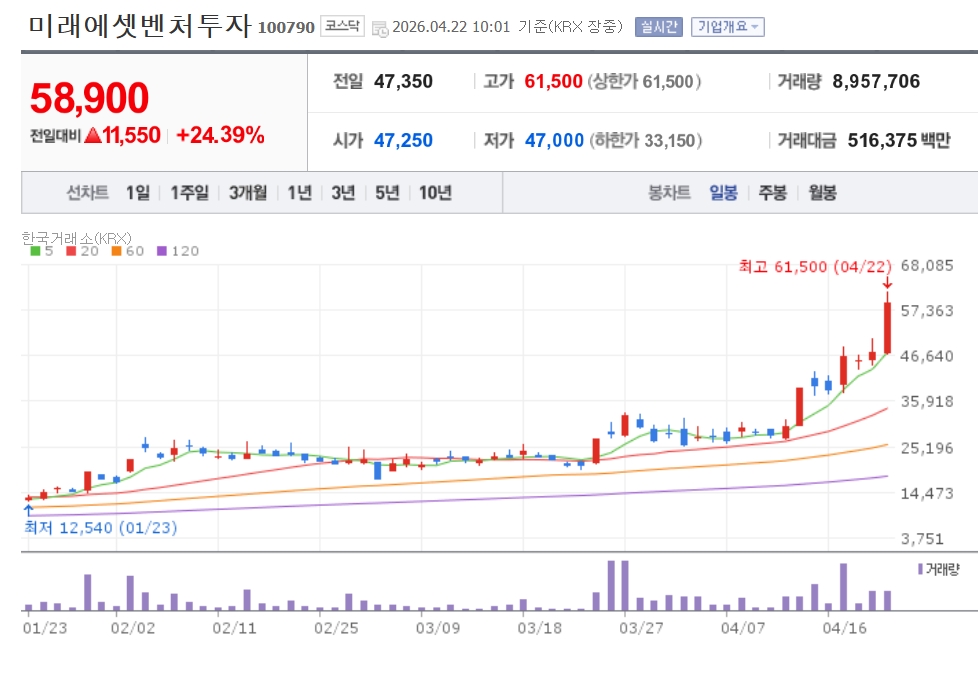This screenshot has height=677, width=978.
Task: Click the purple 거래량 volume legend icon
Action: [x=920, y=569]
